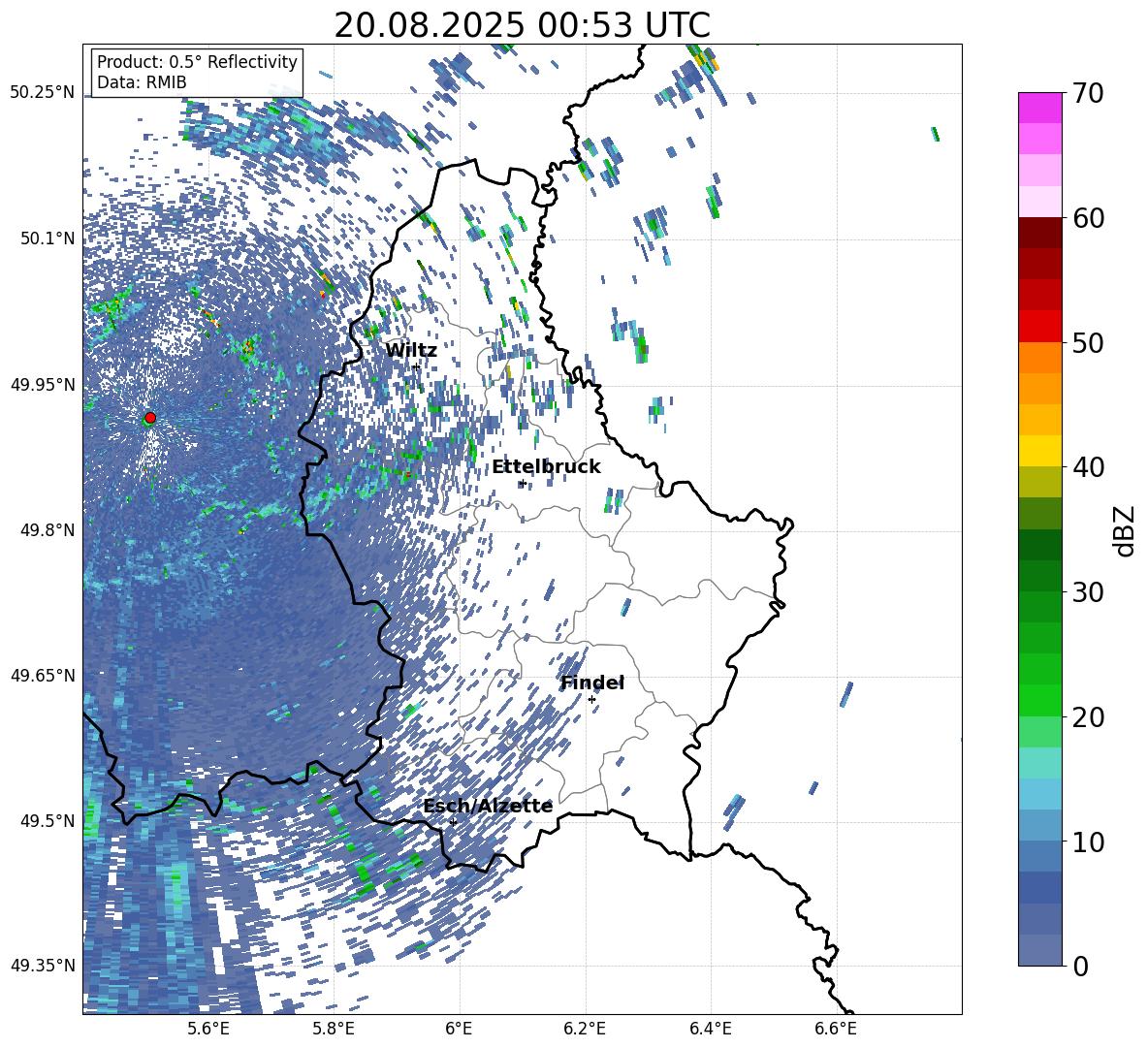Click the 49.8°N latitude label
The image size is (1148, 1048).
(47, 530)
